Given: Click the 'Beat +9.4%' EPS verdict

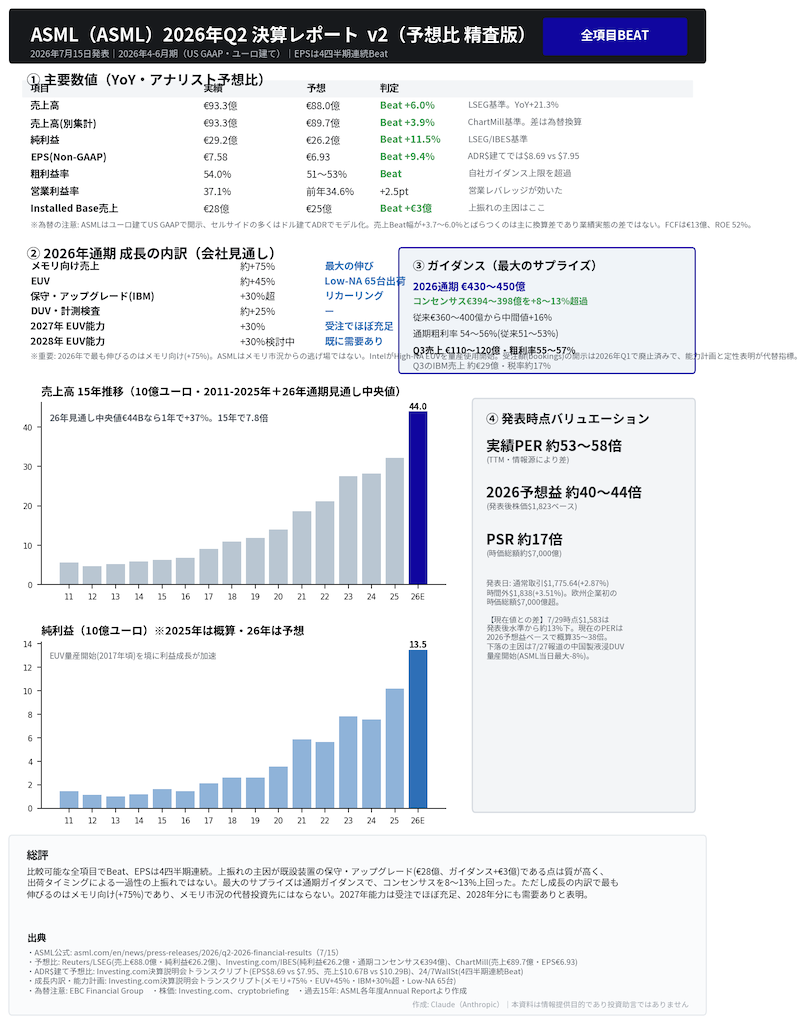Looking at the screenshot, I should (407, 156).
